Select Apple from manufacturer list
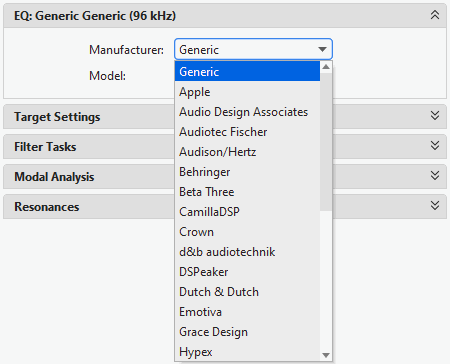This screenshot has width=450, height=364. click(247, 92)
